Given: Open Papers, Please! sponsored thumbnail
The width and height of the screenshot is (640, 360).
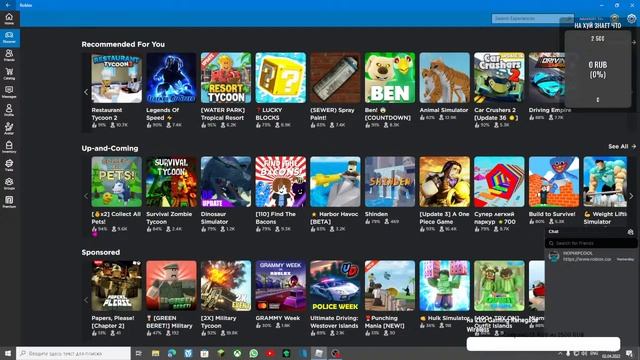Looking at the screenshot, I should click(117, 286).
